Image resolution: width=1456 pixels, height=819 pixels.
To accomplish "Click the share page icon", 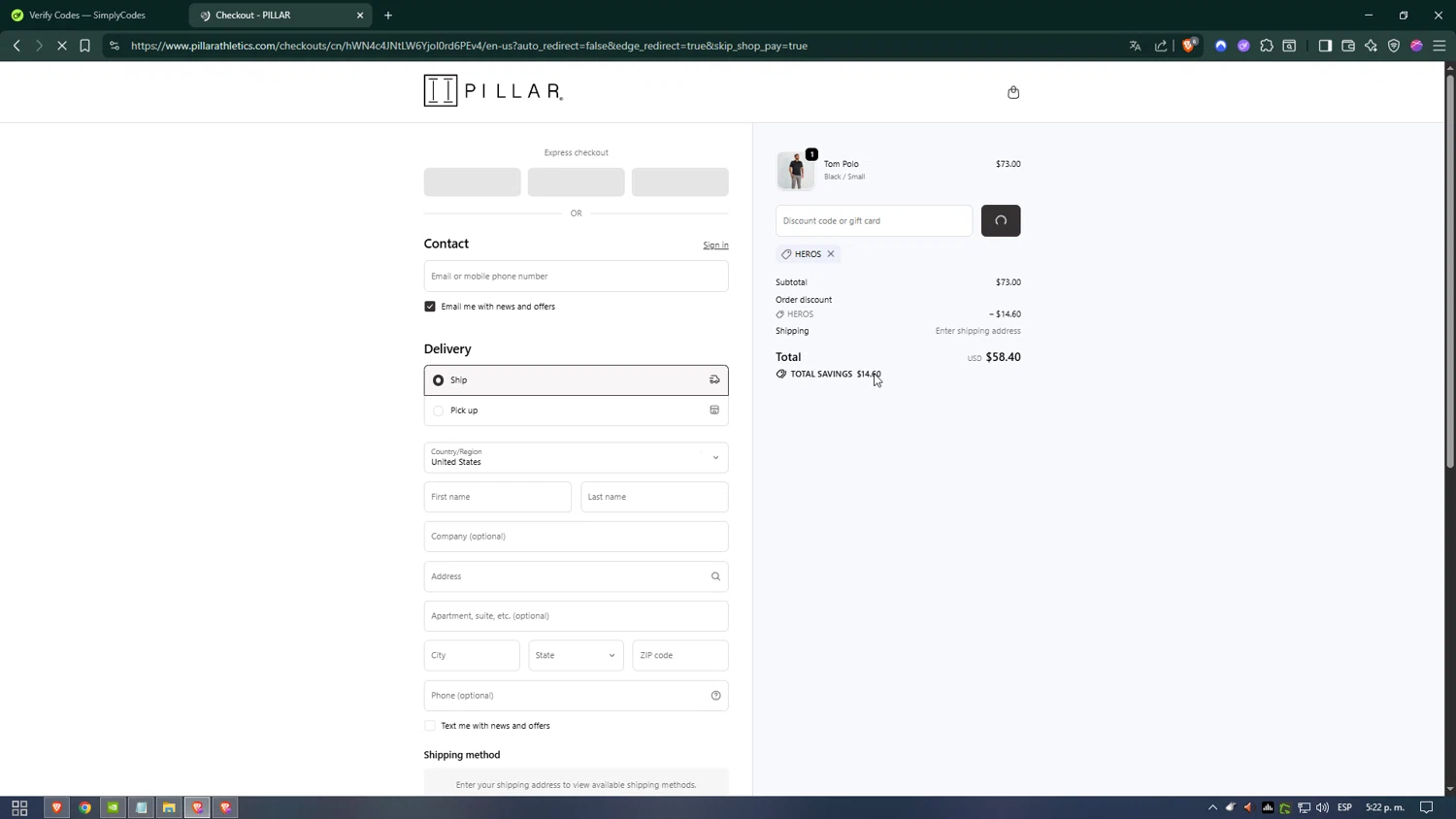I will [x=1161, y=46].
